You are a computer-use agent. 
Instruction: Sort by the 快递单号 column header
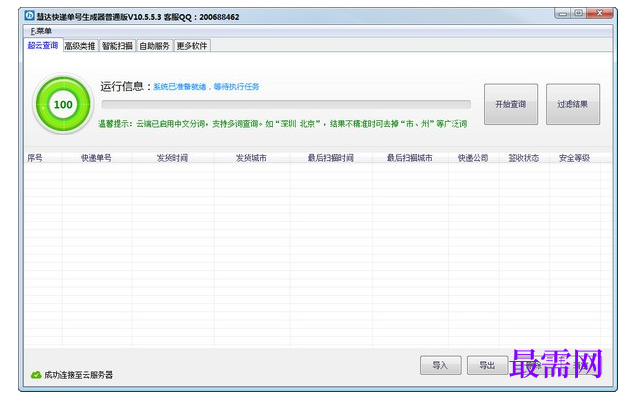[x=96, y=158]
